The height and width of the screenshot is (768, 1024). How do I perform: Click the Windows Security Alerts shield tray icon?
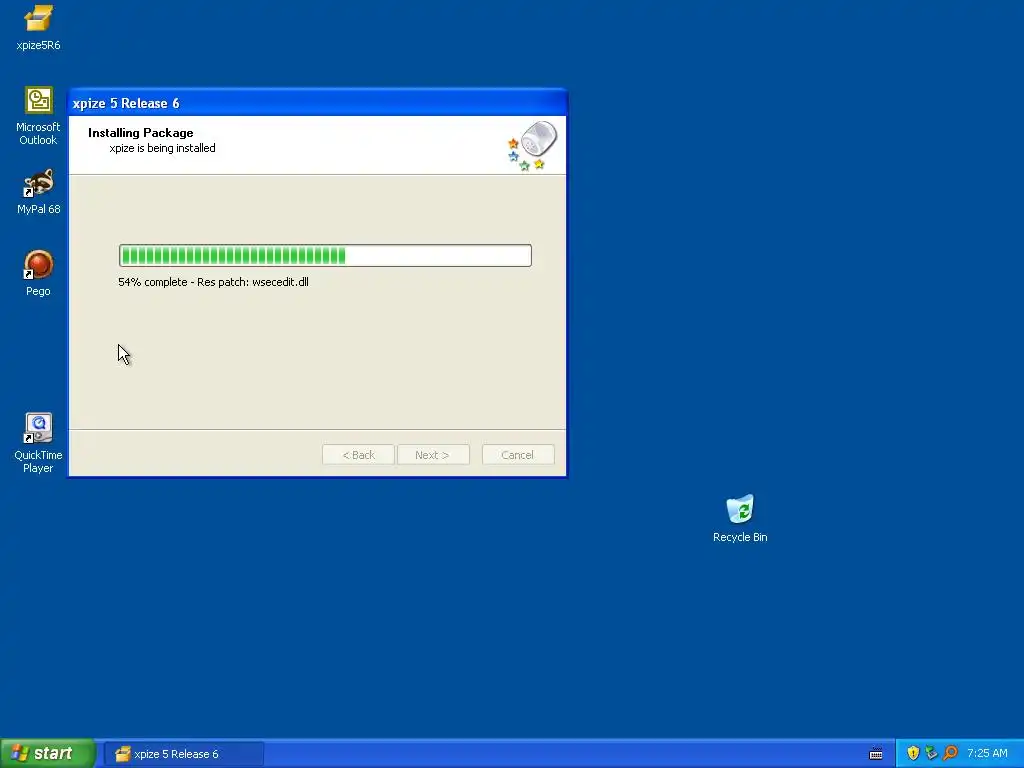click(913, 753)
